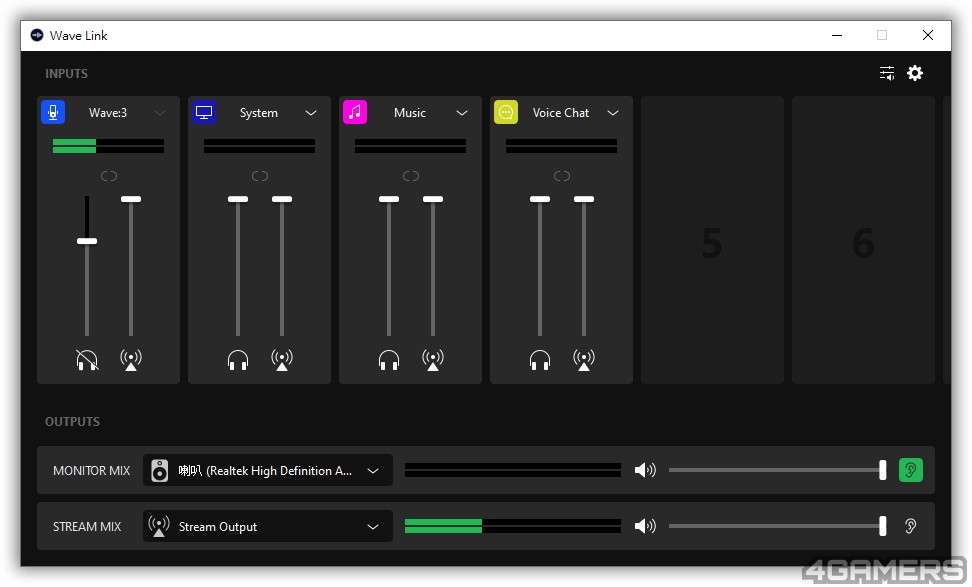Click empty input slot 5

click(712, 240)
